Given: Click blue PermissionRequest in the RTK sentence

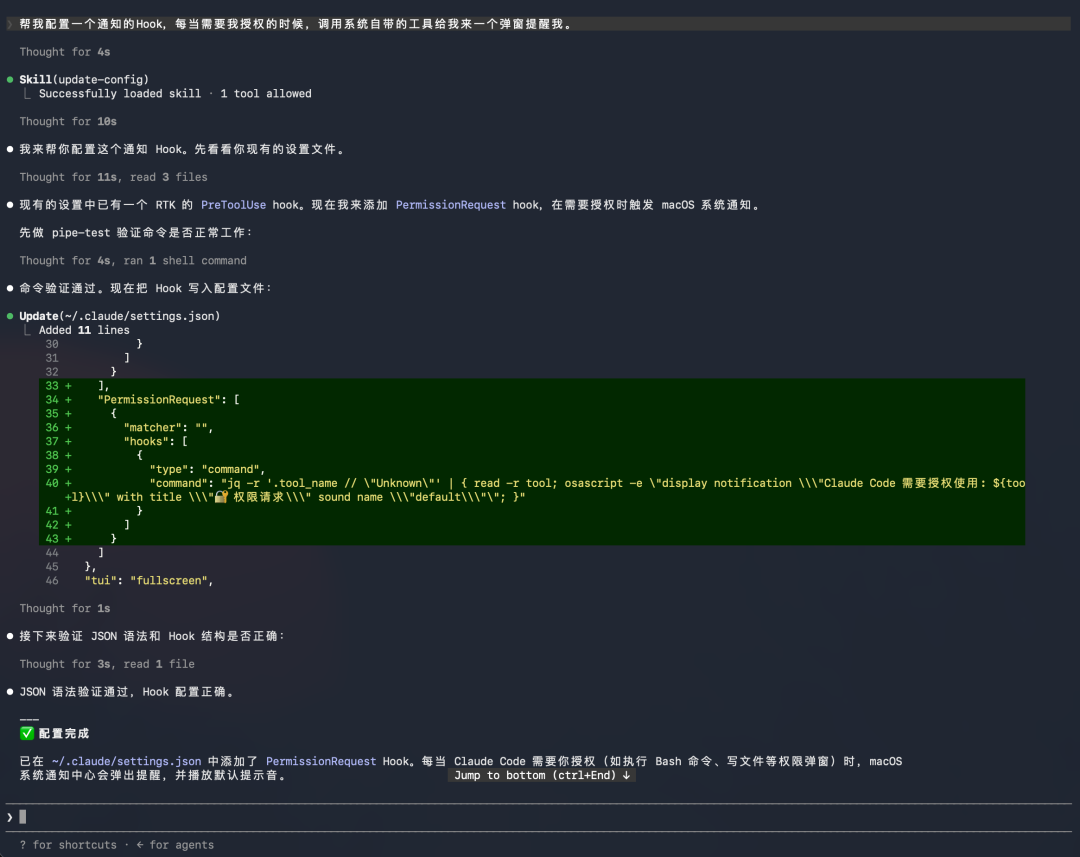Looking at the screenshot, I should tap(450, 205).
